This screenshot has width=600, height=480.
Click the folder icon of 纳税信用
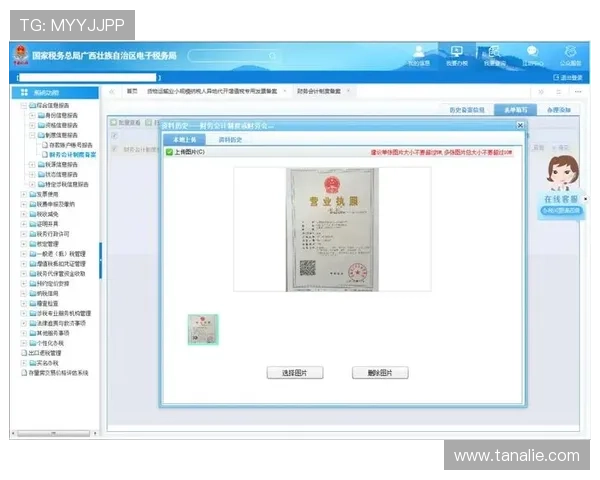(33, 294)
